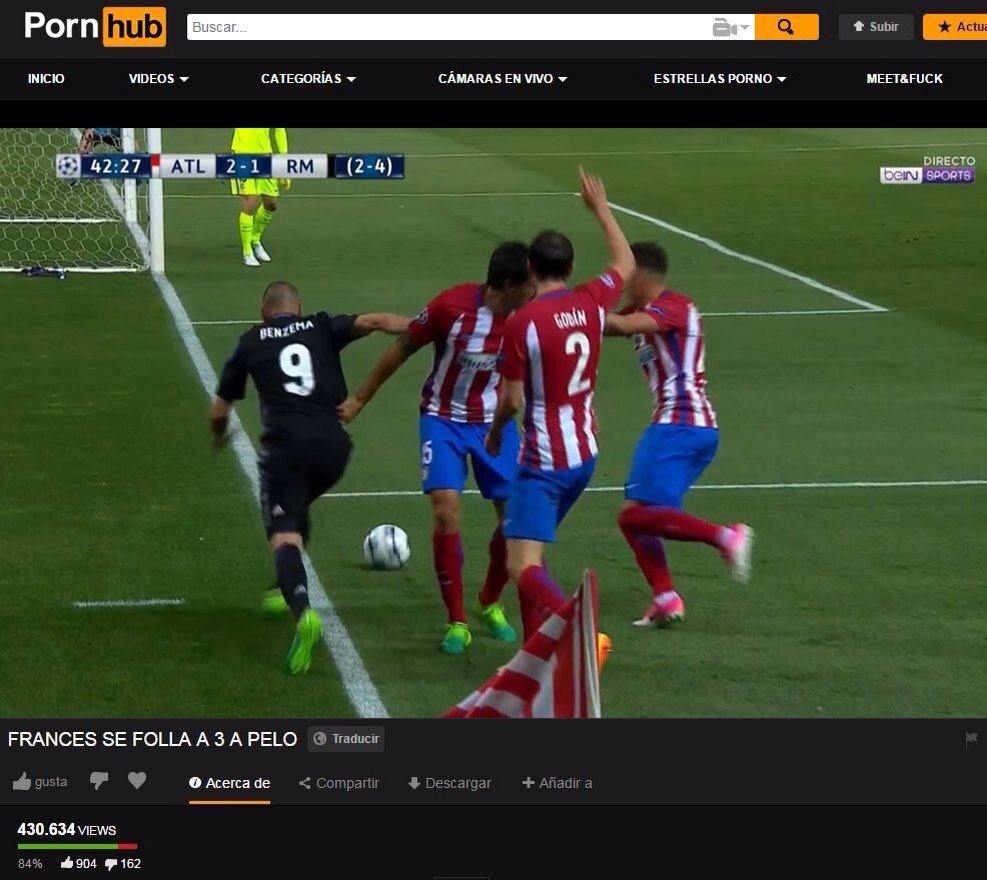Click the 904 likes count

coord(79,864)
